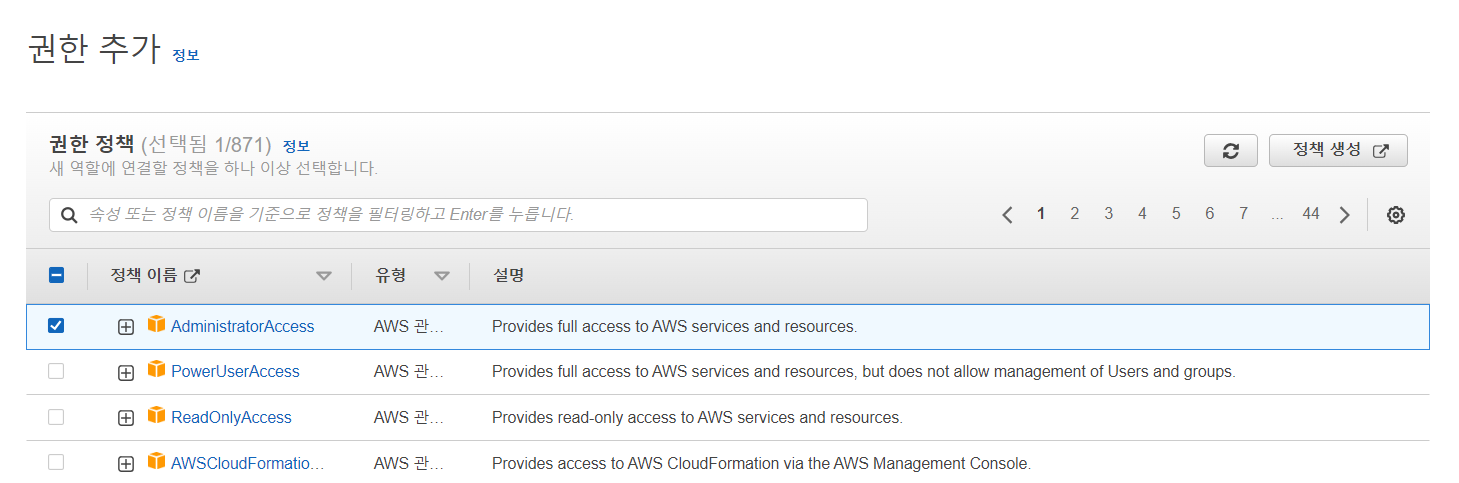Open the AdministratorAccess policy link

(x=242, y=326)
